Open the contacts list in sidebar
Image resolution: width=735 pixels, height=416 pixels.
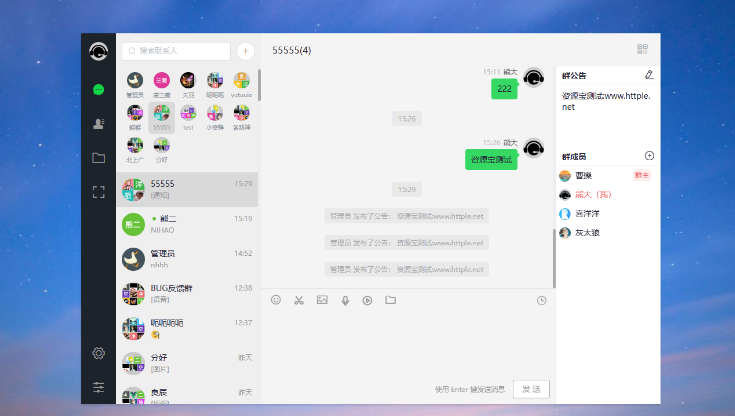(x=99, y=124)
